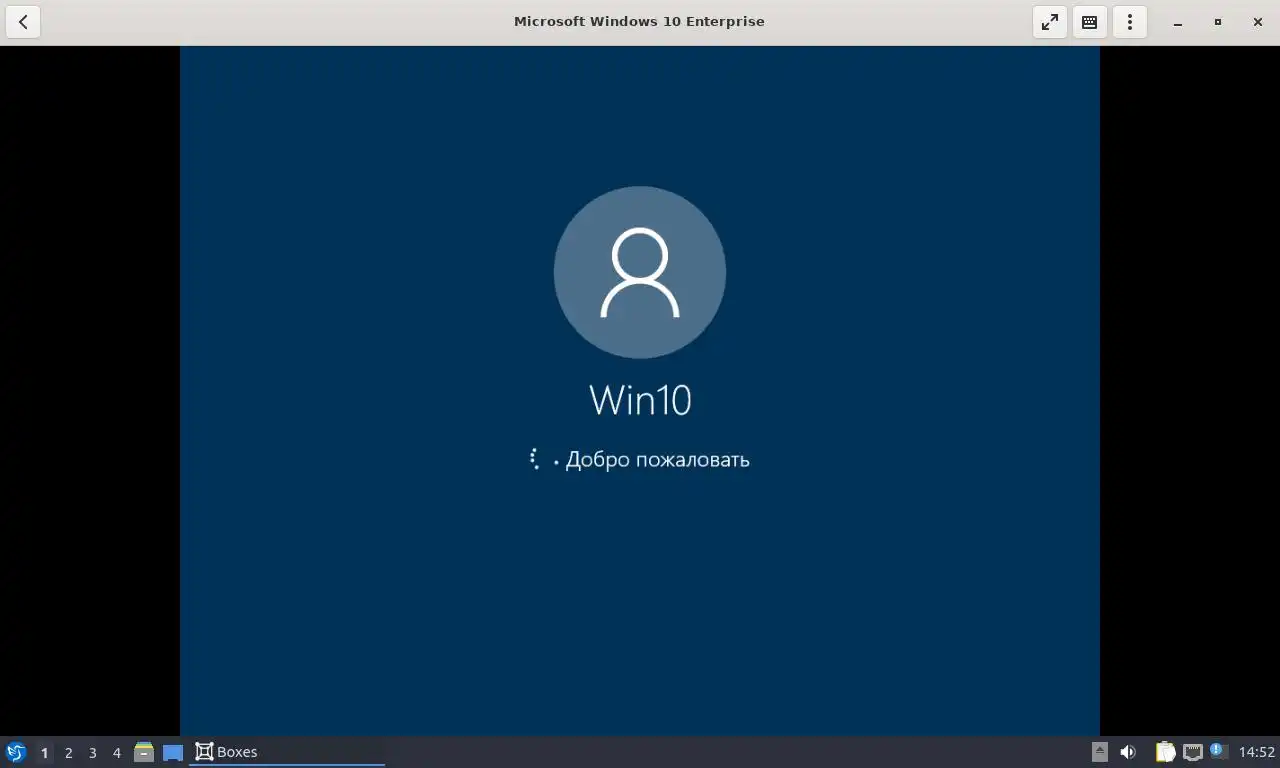Switch to workspace 1

pos(44,752)
